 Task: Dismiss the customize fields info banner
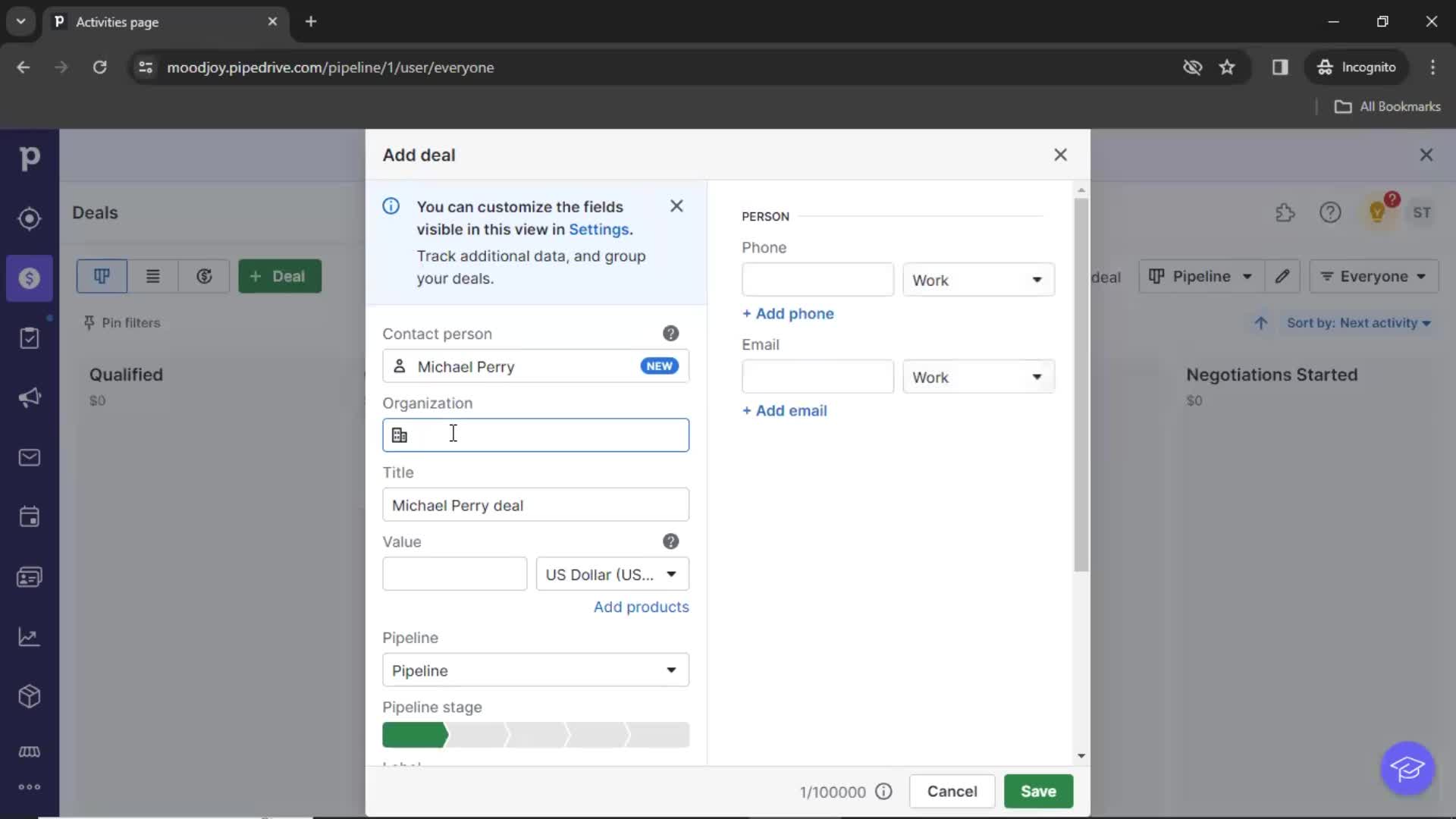tap(676, 206)
